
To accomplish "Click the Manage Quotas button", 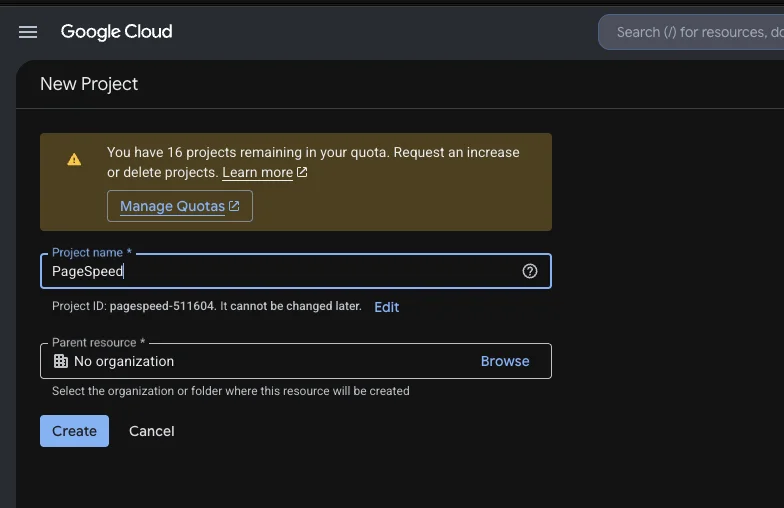I will click(x=180, y=206).
